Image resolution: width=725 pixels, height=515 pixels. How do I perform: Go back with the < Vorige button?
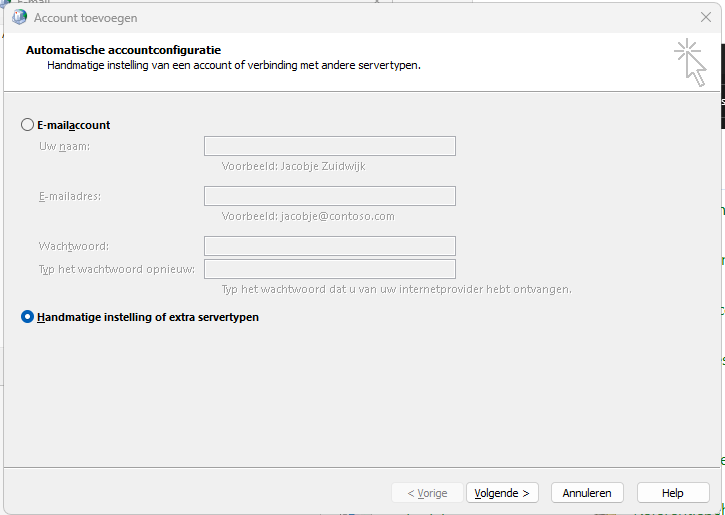427,493
